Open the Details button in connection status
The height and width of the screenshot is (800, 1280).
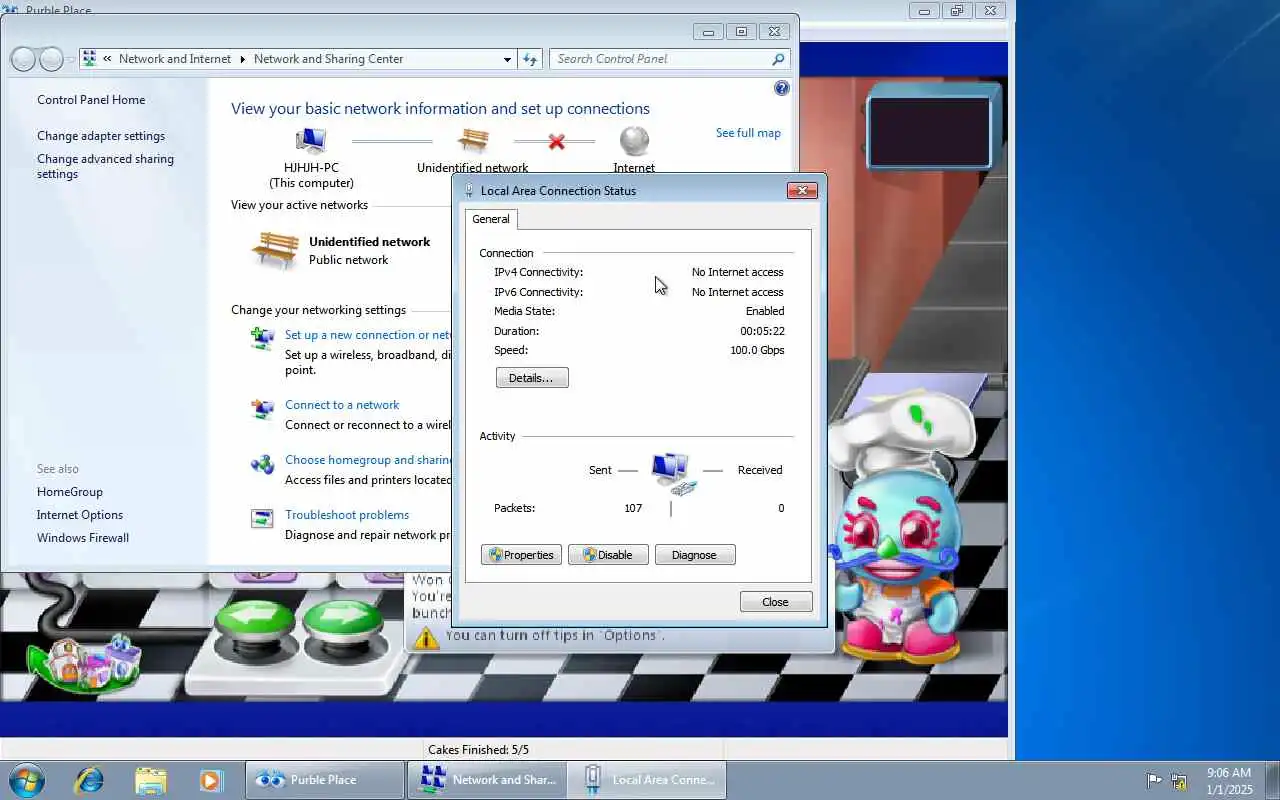[532, 378]
